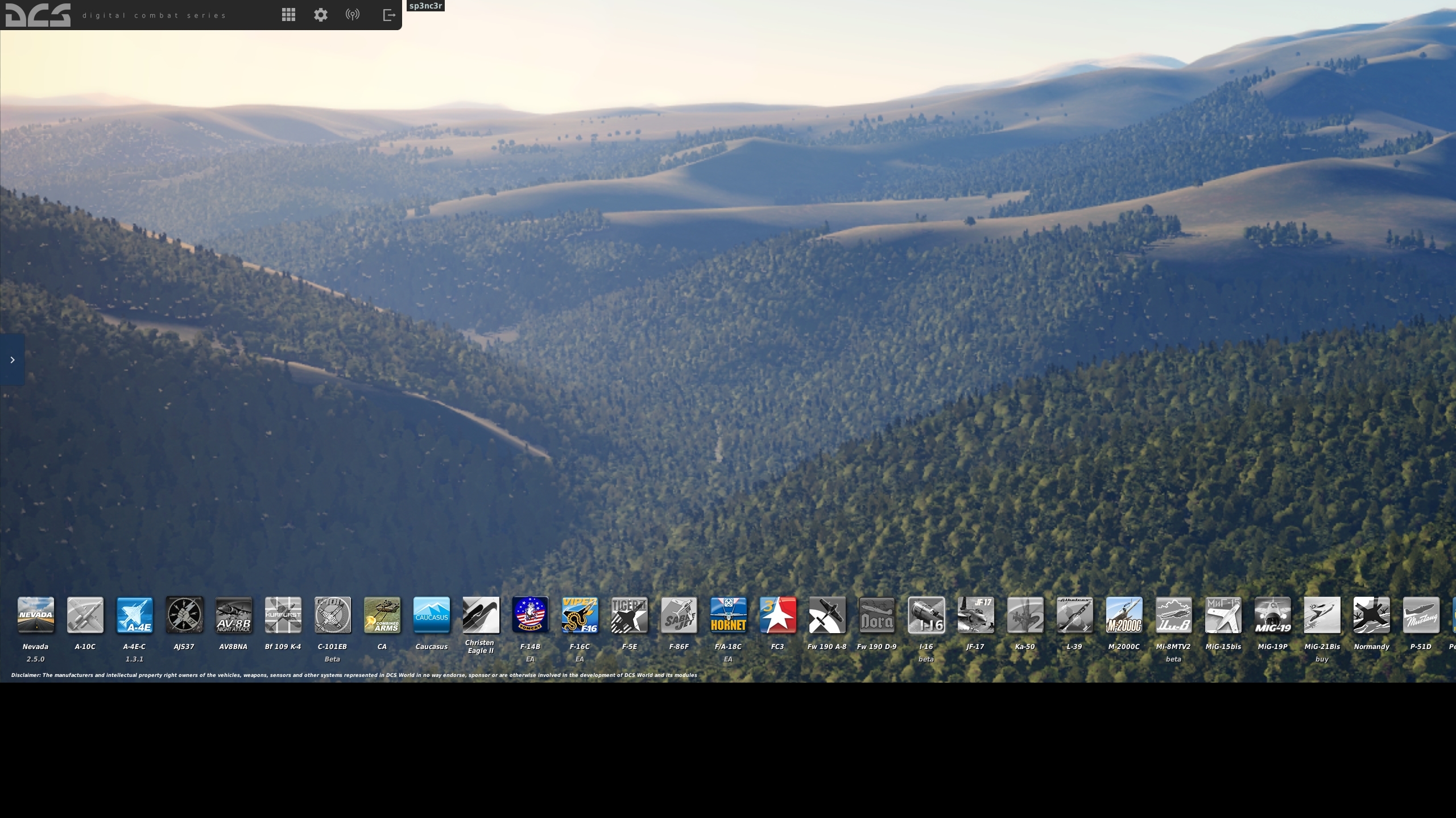Expand the left side panel arrow

(x=12, y=360)
